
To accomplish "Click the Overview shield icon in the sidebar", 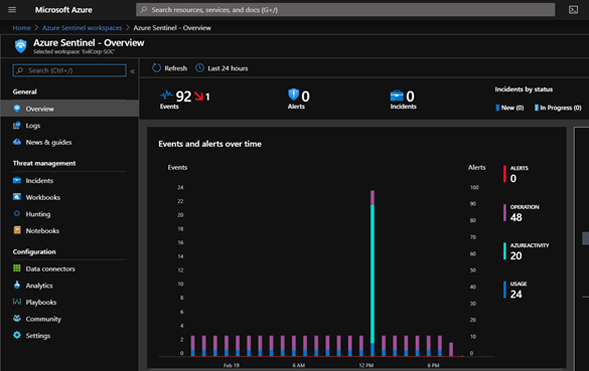I will pyautogui.click(x=17, y=109).
